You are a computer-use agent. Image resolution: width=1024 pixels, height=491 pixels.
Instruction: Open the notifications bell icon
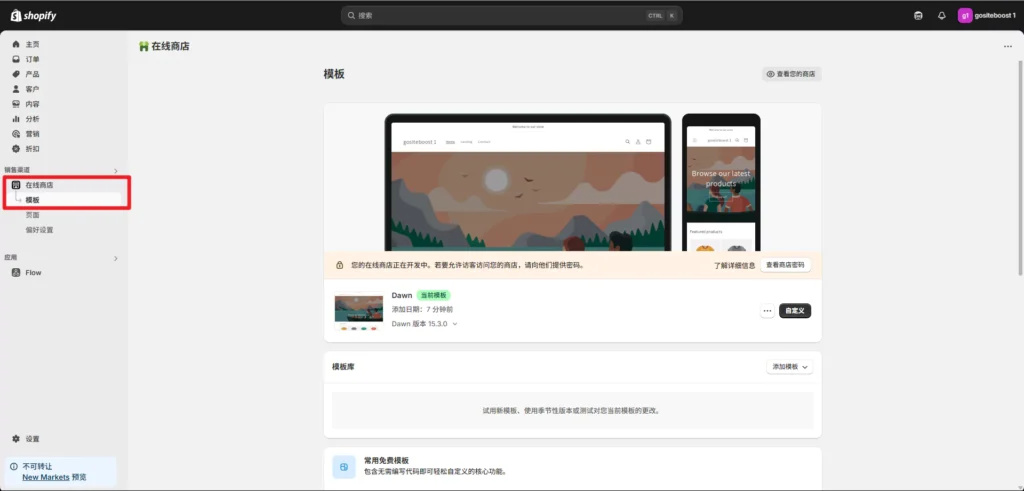coord(941,15)
